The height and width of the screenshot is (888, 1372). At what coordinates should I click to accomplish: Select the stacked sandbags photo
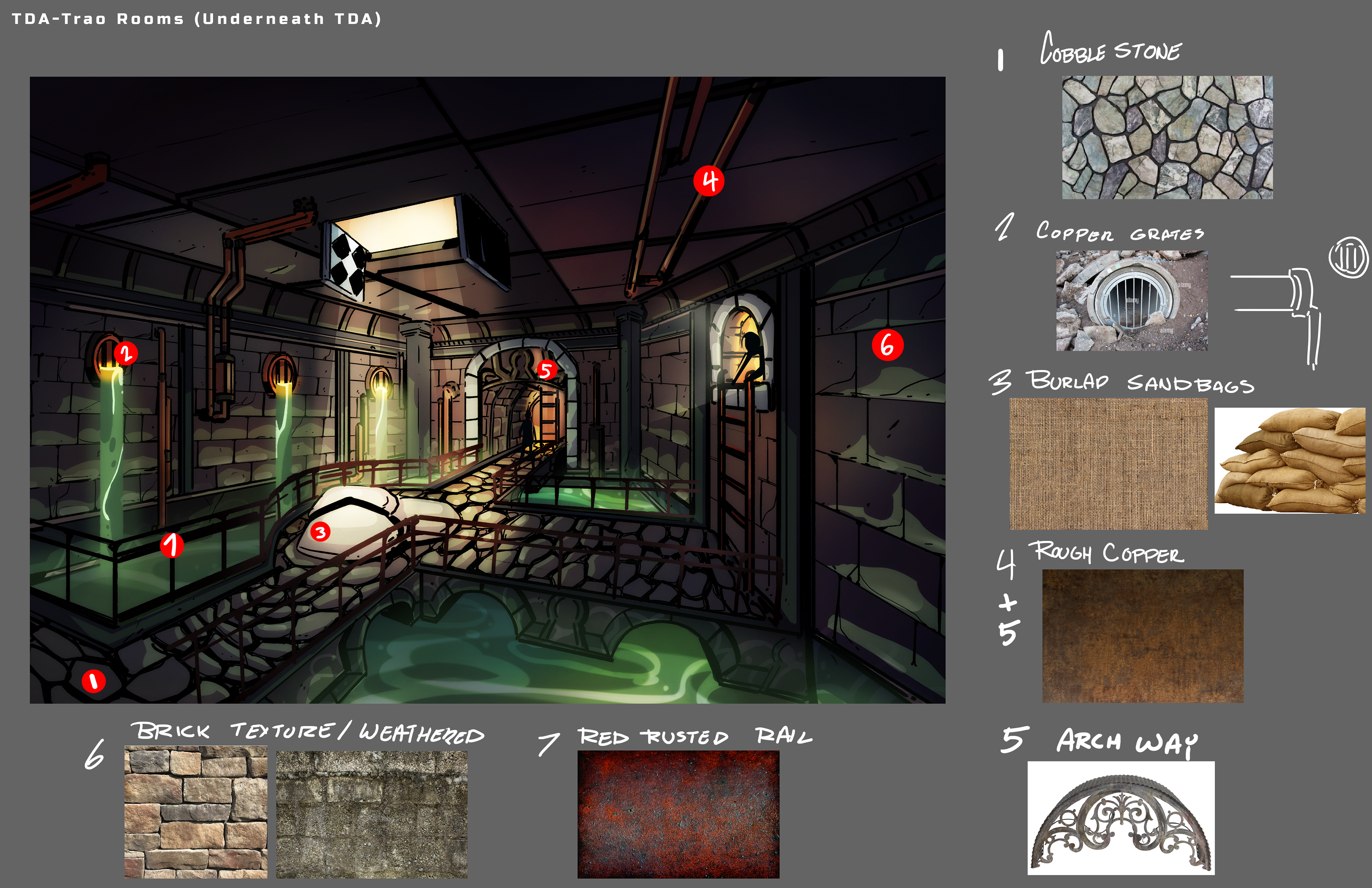pyautogui.click(x=1289, y=460)
